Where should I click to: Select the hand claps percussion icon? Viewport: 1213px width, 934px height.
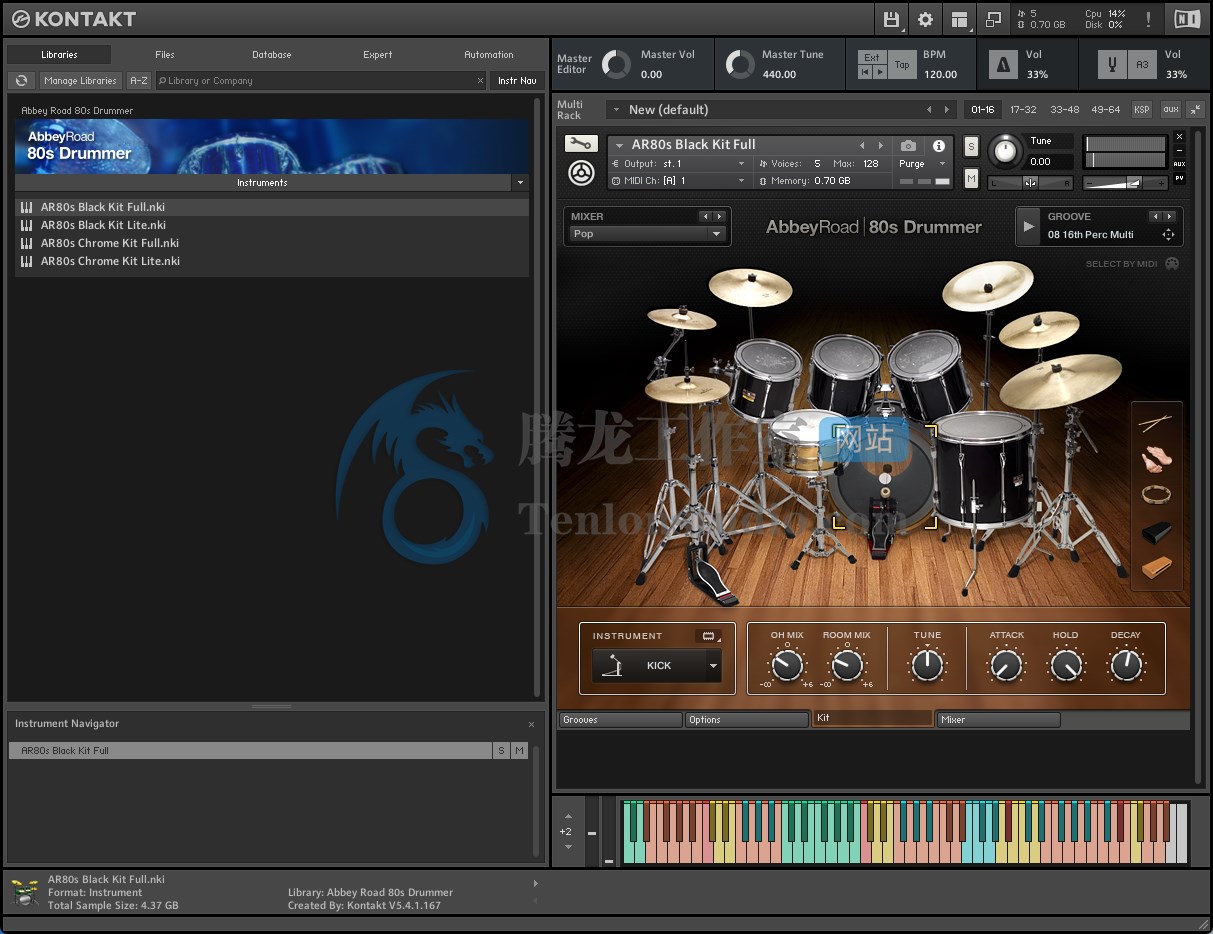[1157, 459]
